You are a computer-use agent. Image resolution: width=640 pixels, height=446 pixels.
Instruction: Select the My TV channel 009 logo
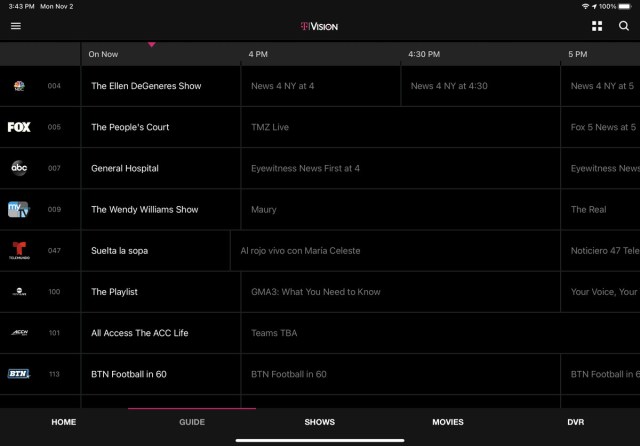(x=19, y=209)
